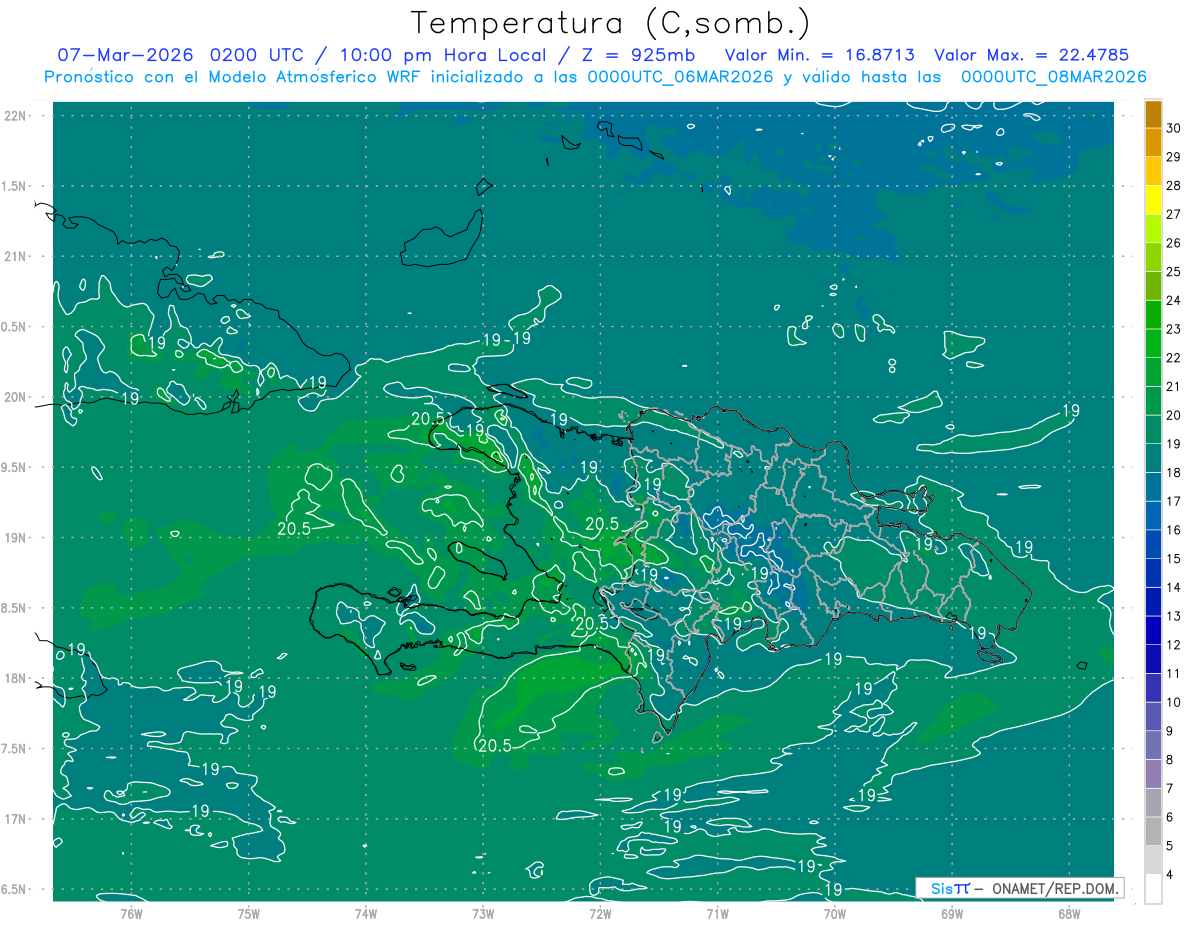Click the 19N latitude axis label
1200x927 pixels.
coord(15,538)
